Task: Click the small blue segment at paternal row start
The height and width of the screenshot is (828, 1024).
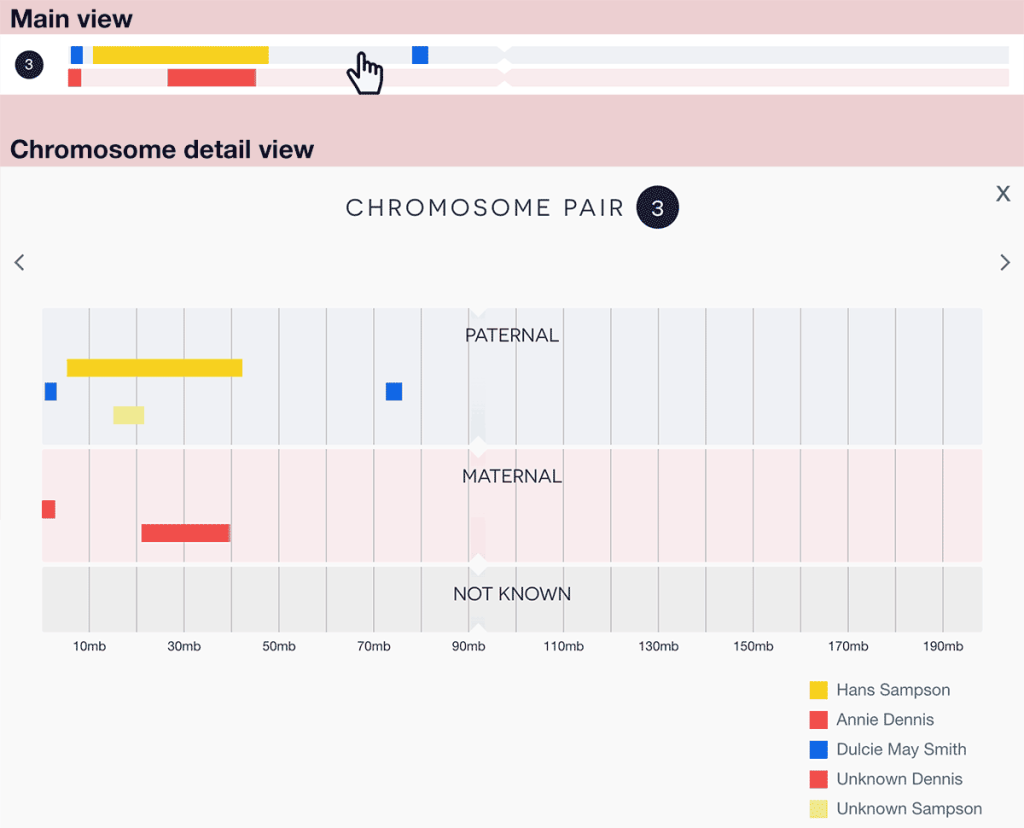Action: click(50, 391)
